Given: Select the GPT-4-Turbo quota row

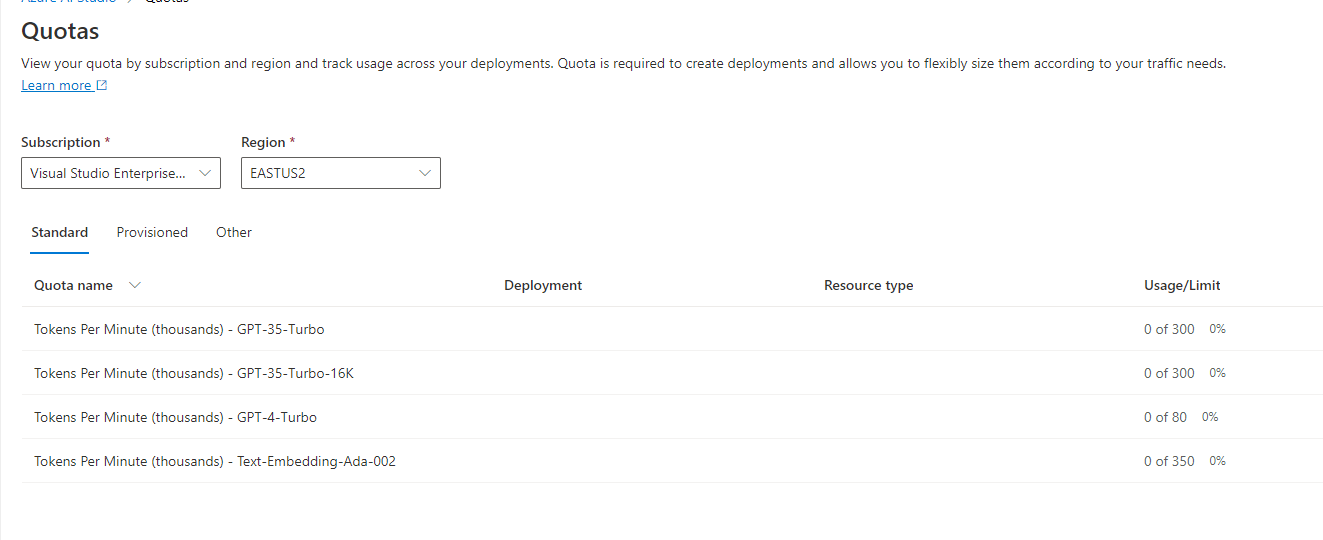Looking at the screenshot, I should 672,417.
